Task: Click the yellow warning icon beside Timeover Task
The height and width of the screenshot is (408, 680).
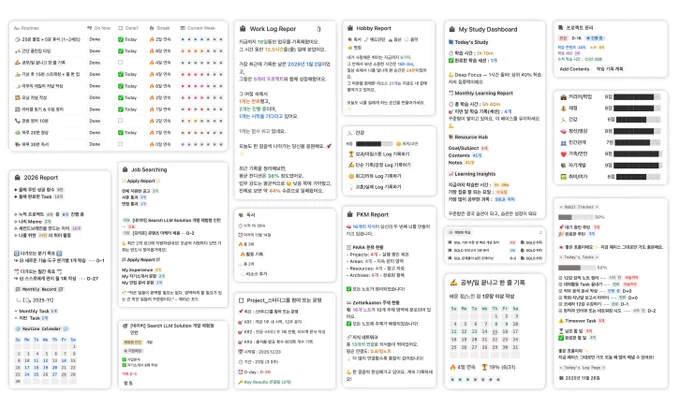Action: [561, 321]
